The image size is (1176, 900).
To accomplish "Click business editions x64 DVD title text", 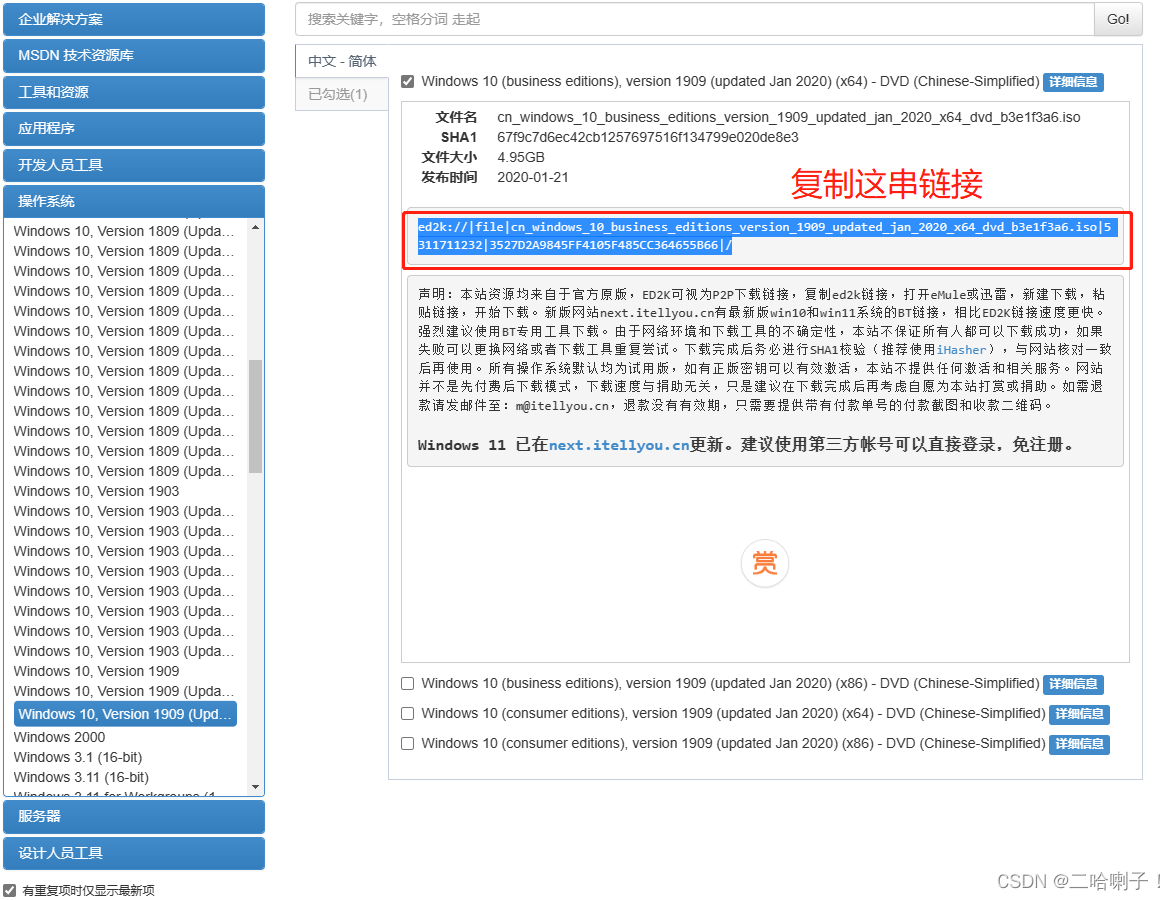I will pos(730,81).
